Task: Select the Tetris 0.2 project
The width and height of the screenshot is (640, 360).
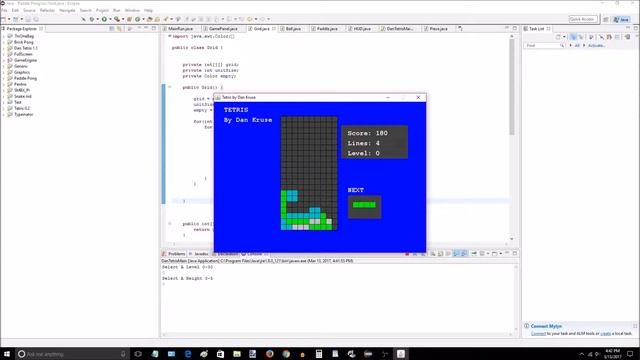Action: click(x=22, y=108)
